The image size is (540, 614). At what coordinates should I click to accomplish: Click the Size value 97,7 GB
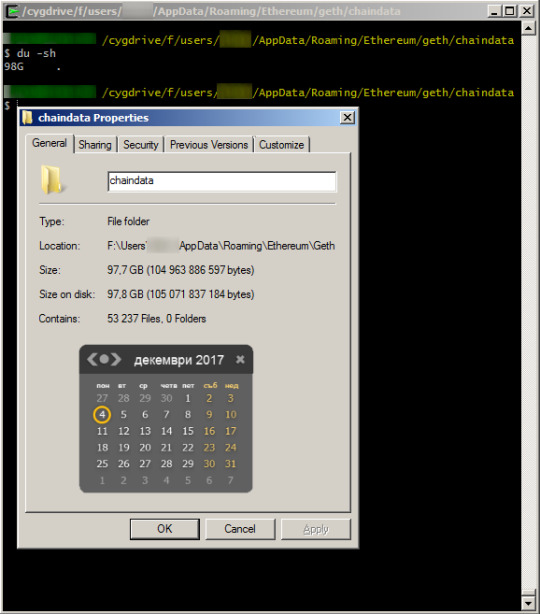(x=181, y=270)
